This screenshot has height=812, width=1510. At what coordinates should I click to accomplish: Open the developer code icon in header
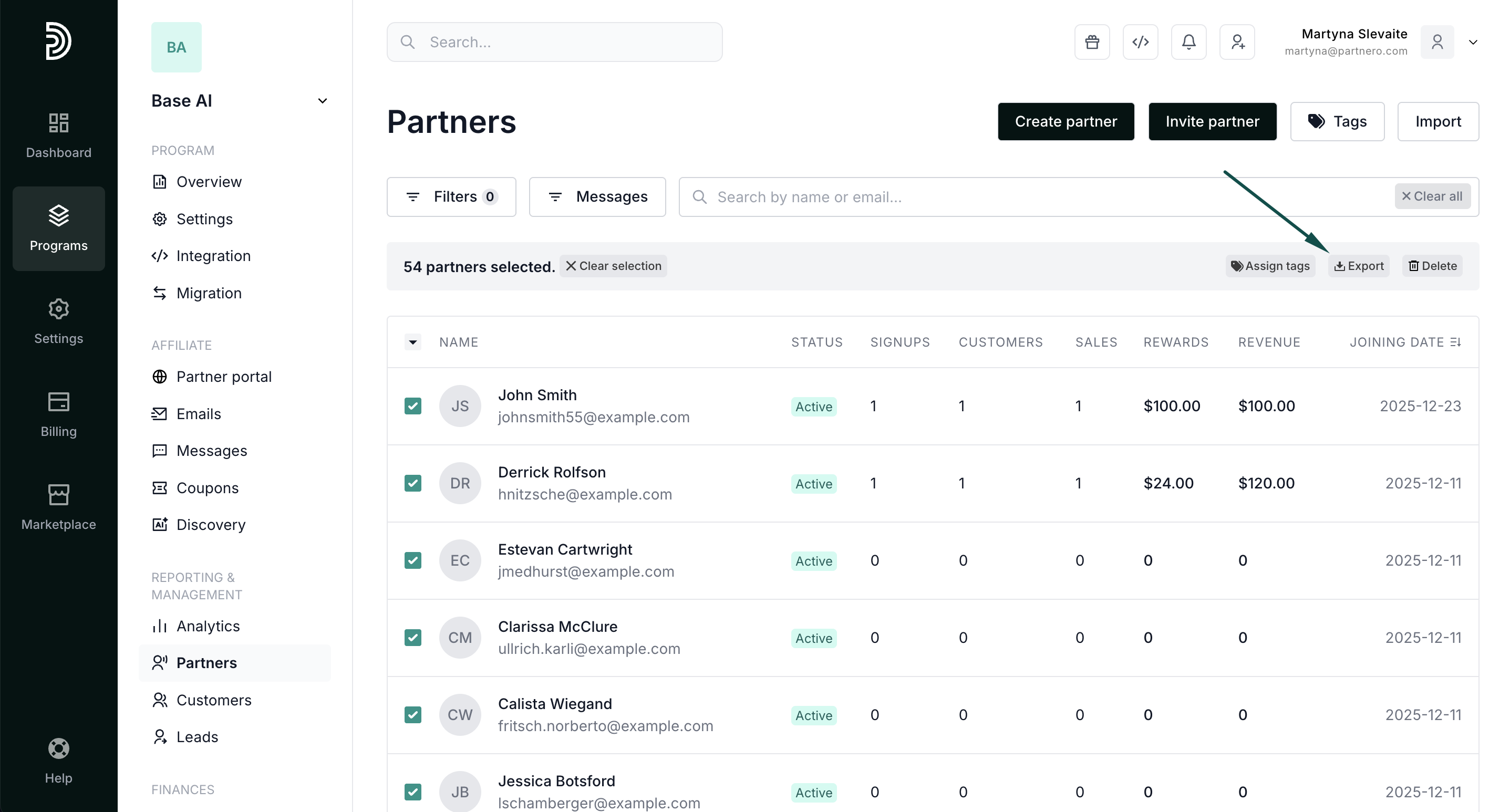pyautogui.click(x=1140, y=42)
